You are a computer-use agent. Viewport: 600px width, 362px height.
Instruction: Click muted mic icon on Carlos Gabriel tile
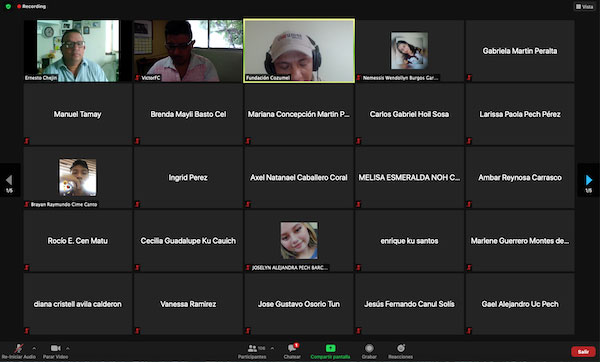click(359, 141)
